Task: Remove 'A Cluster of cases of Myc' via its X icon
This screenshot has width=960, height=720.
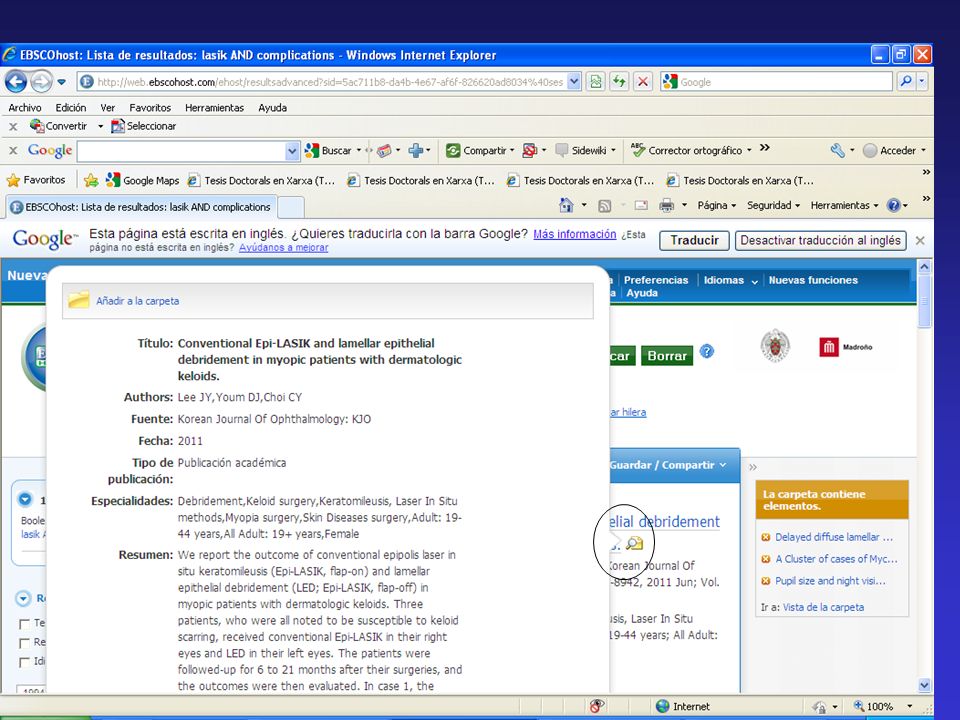Action: (x=765, y=559)
